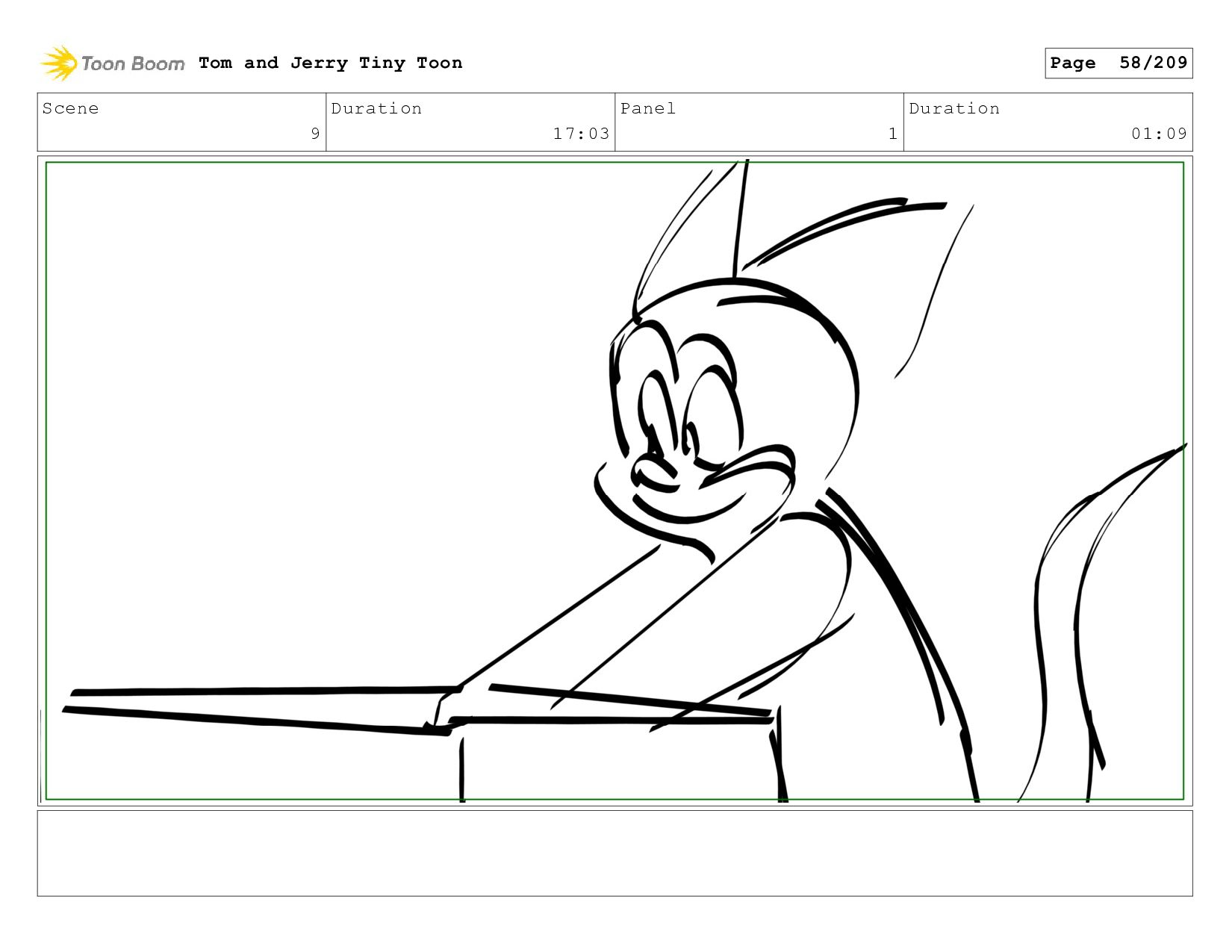Click the "Panel" label
This screenshot has width=1232, height=952.
click(648, 108)
